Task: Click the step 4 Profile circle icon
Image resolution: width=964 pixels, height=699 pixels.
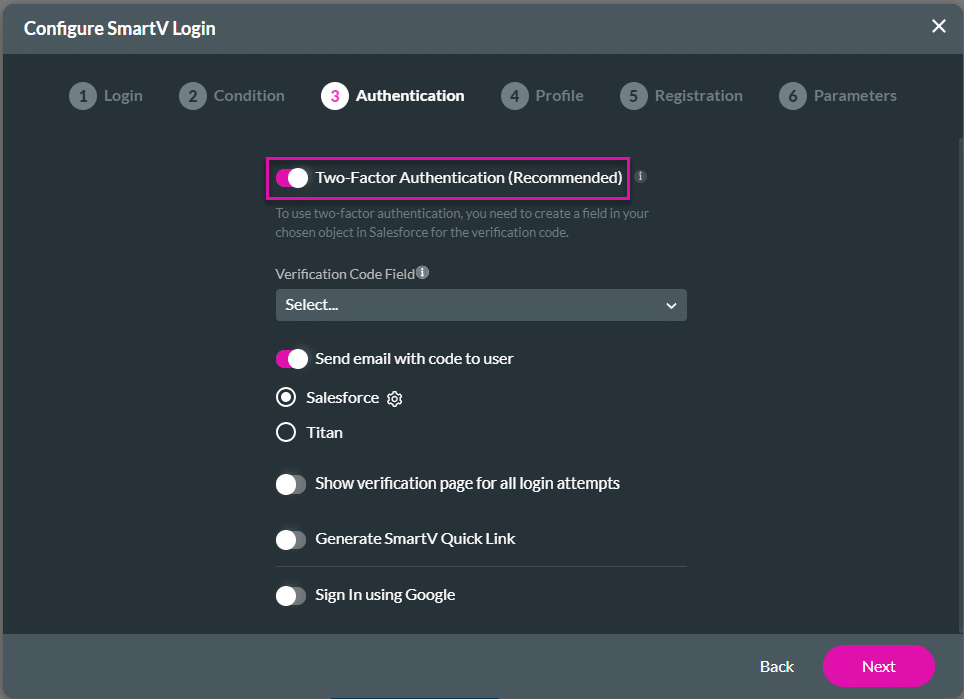Action: (514, 95)
